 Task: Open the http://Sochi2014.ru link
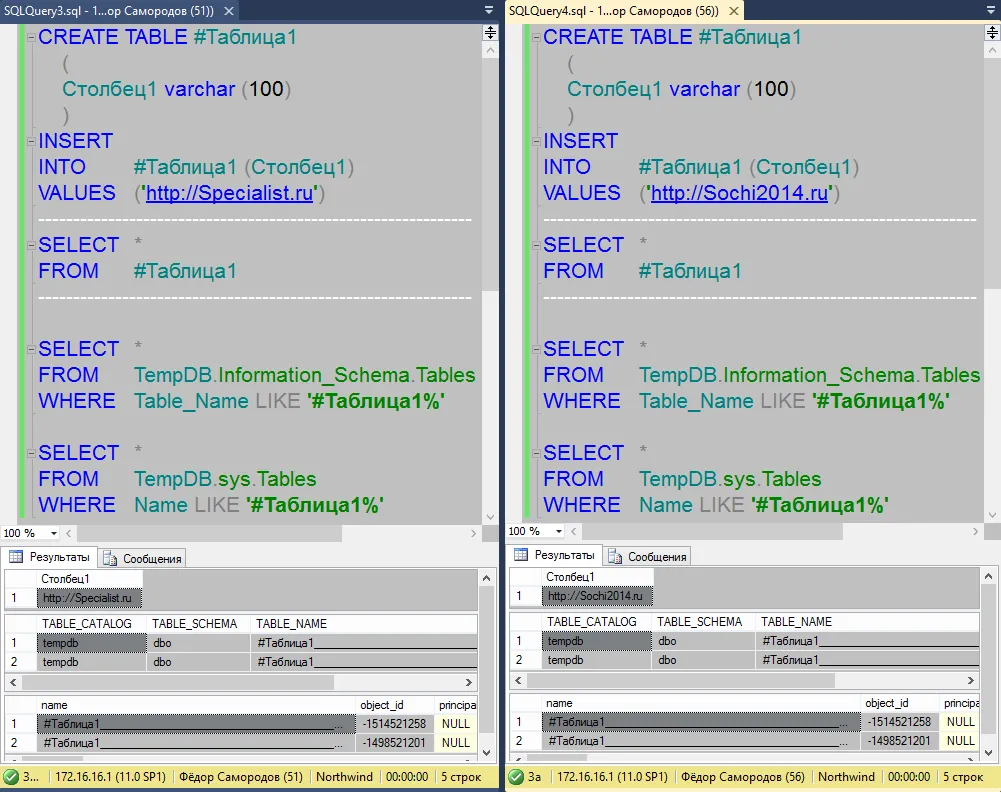pos(739,193)
